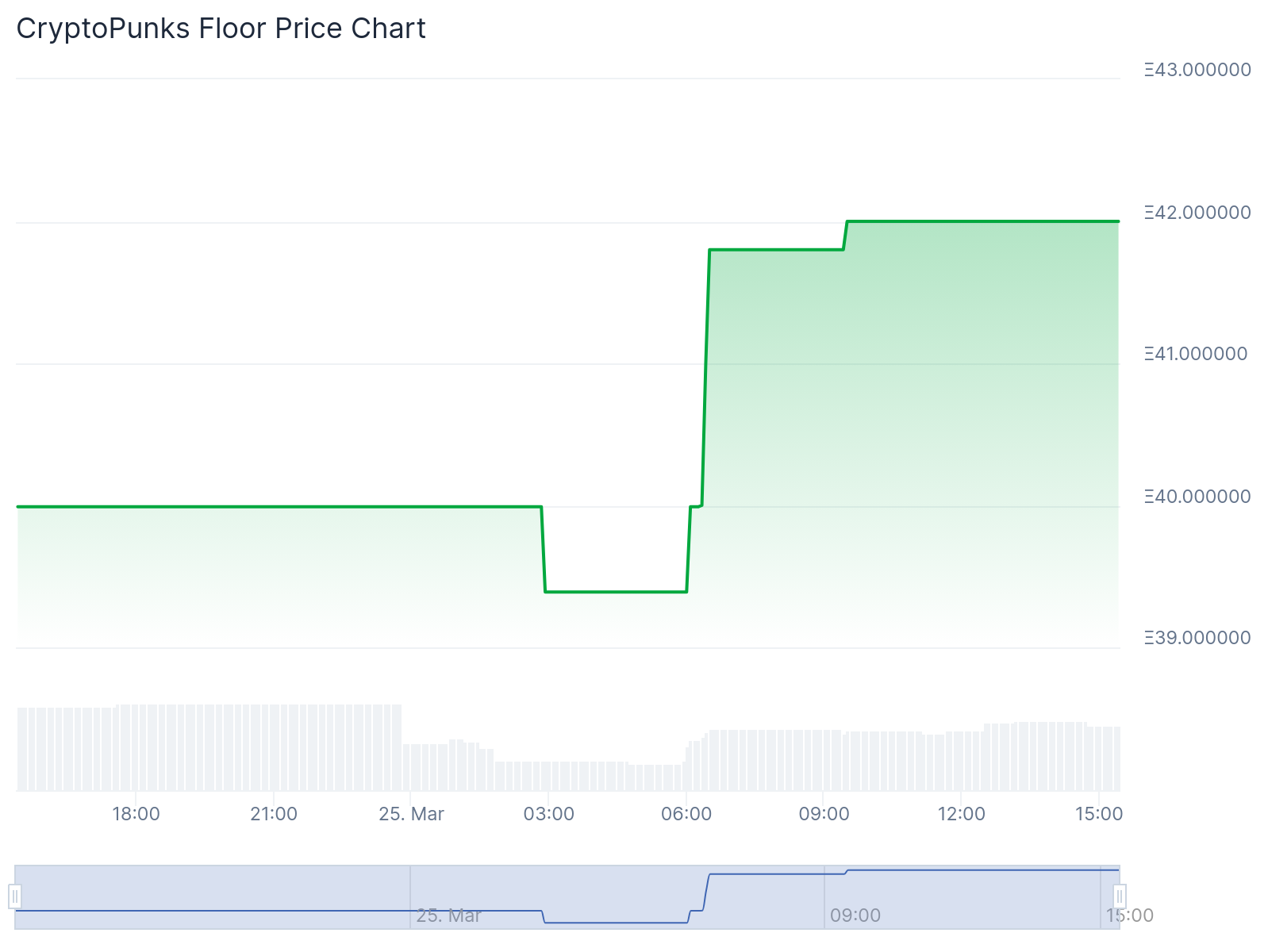
Task: Click the Ξ41.000000 price axis label
Action: pos(1196,354)
